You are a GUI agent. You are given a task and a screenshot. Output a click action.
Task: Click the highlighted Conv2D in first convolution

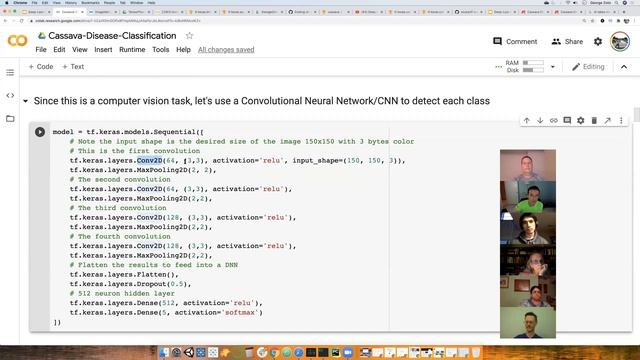(149, 160)
